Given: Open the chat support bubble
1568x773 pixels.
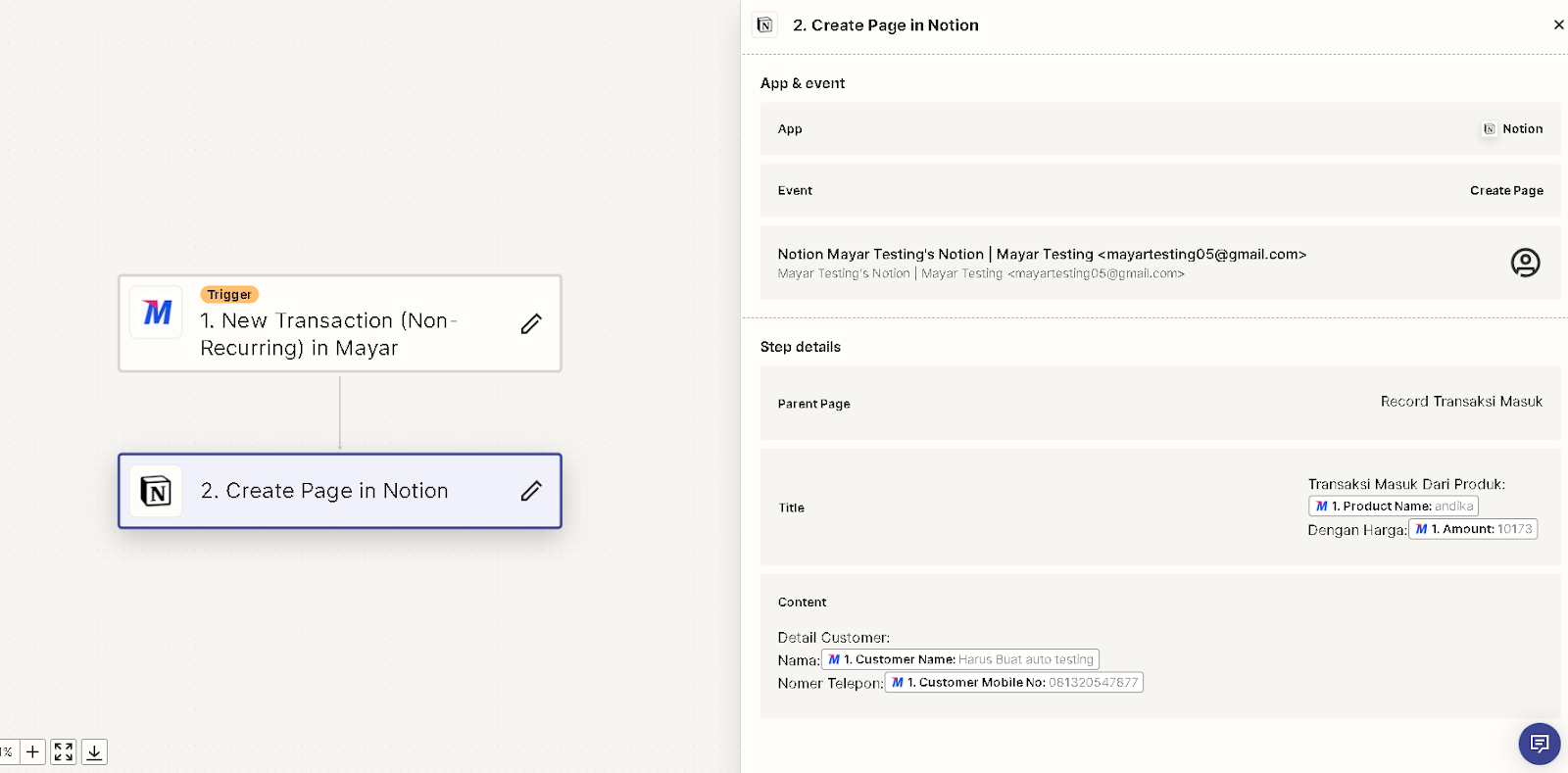Looking at the screenshot, I should coord(1539,744).
